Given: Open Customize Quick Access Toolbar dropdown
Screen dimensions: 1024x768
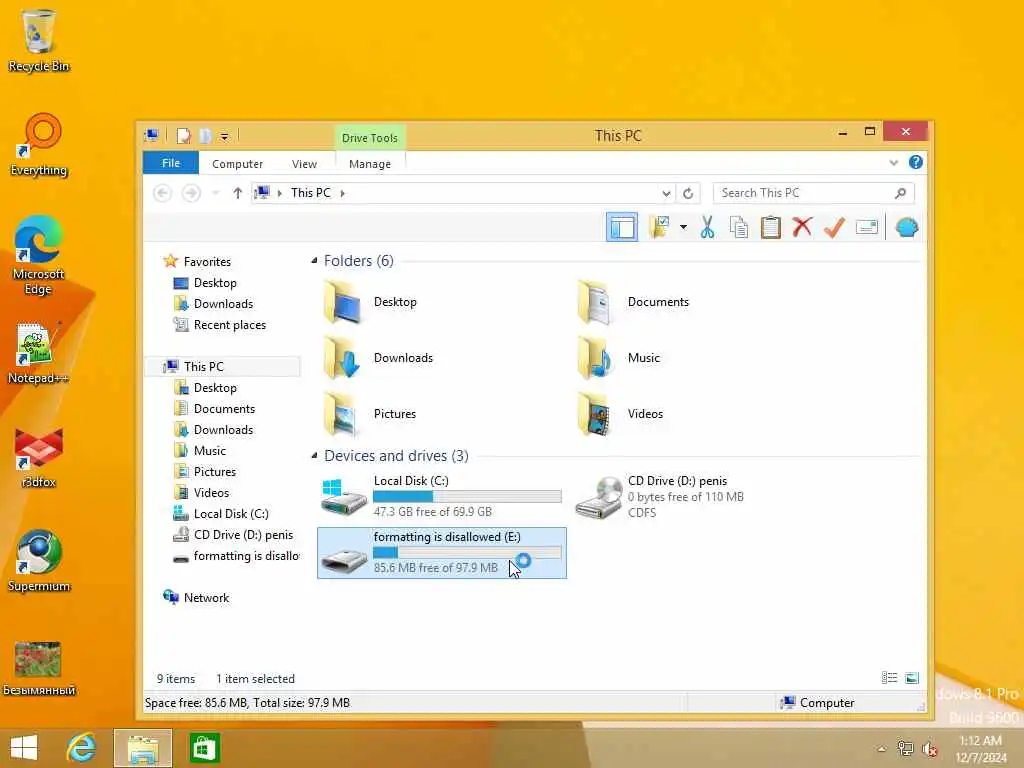Looking at the screenshot, I should tap(224, 136).
